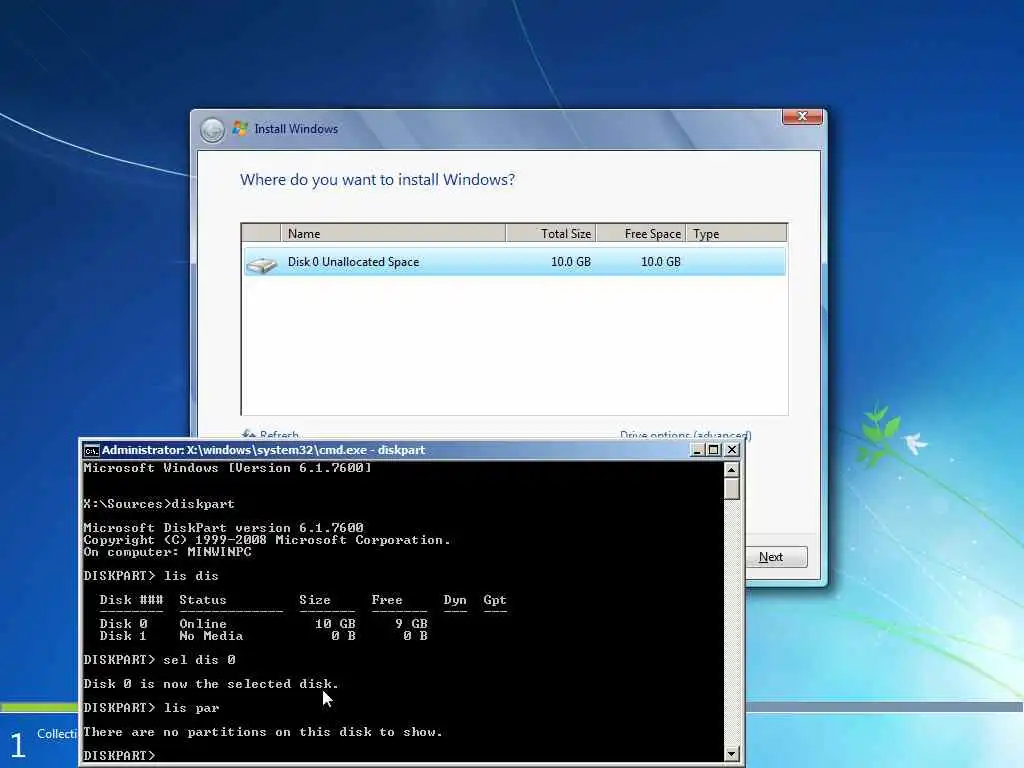Open the cmd.exe window system menu icon
1024x768 pixels.
(91, 451)
